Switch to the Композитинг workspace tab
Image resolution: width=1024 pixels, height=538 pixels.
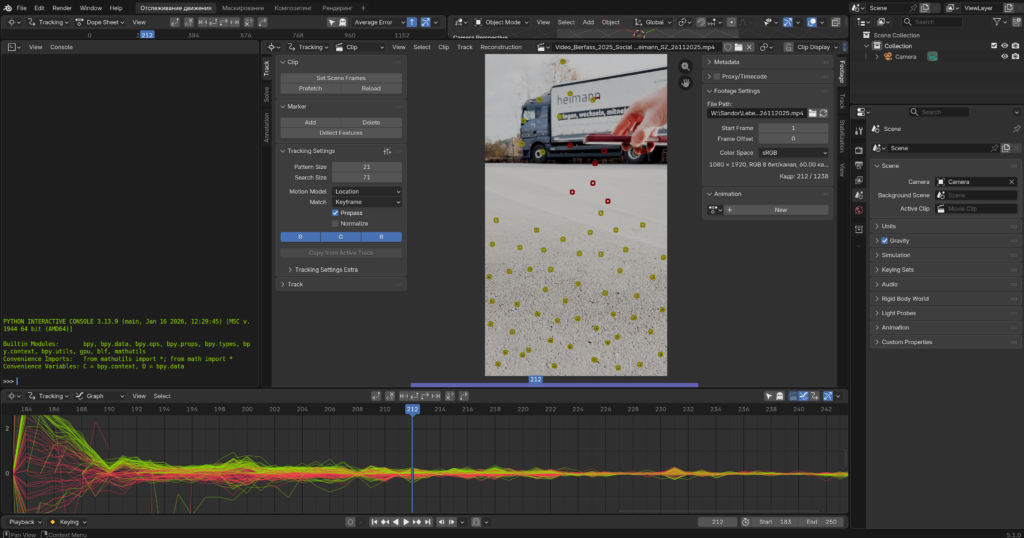pyautogui.click(x=293, y=8)
